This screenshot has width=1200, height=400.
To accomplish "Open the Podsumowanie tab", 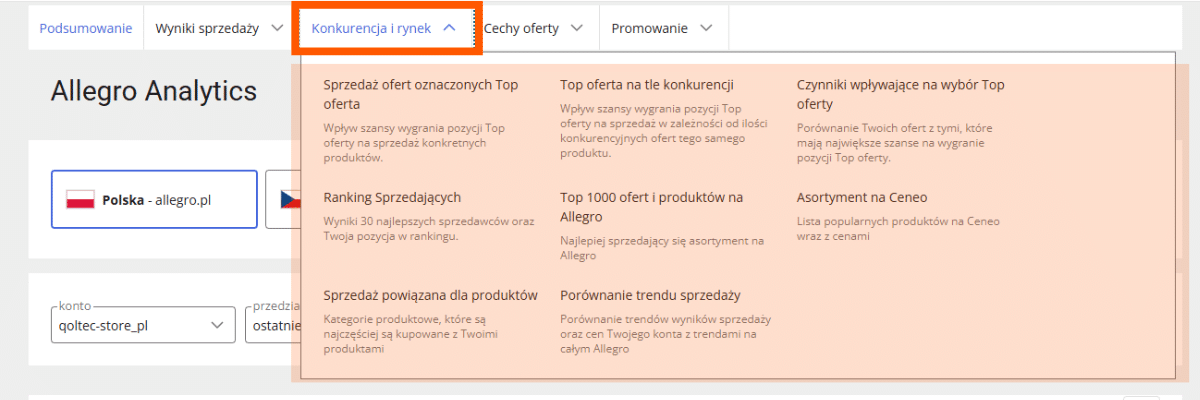I will (x=86, y=28).
